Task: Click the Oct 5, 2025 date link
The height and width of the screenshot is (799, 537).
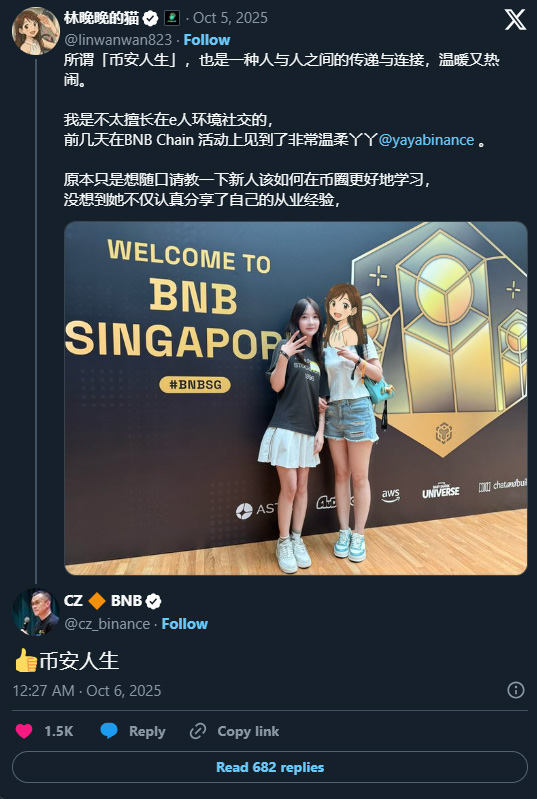Action: pos(230,18)
